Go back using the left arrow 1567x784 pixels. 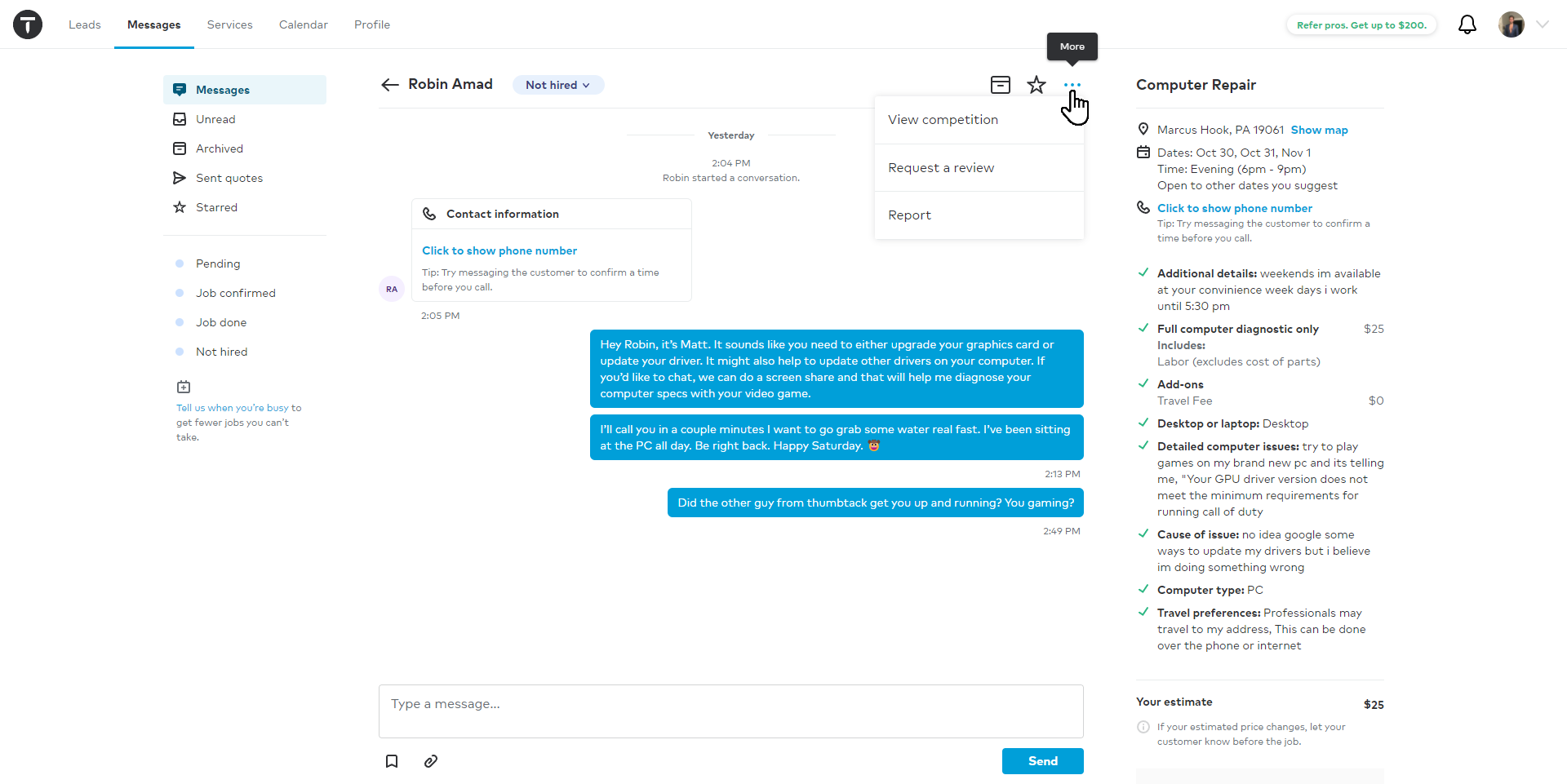[390, 85]
